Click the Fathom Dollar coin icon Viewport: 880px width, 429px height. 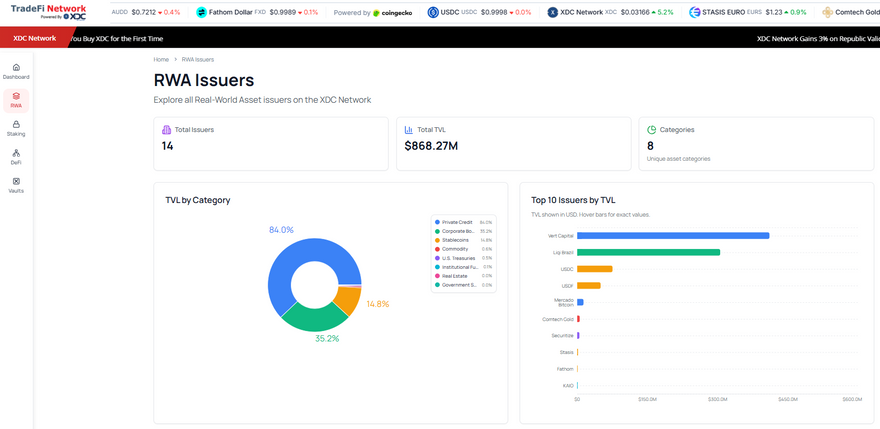201,12
